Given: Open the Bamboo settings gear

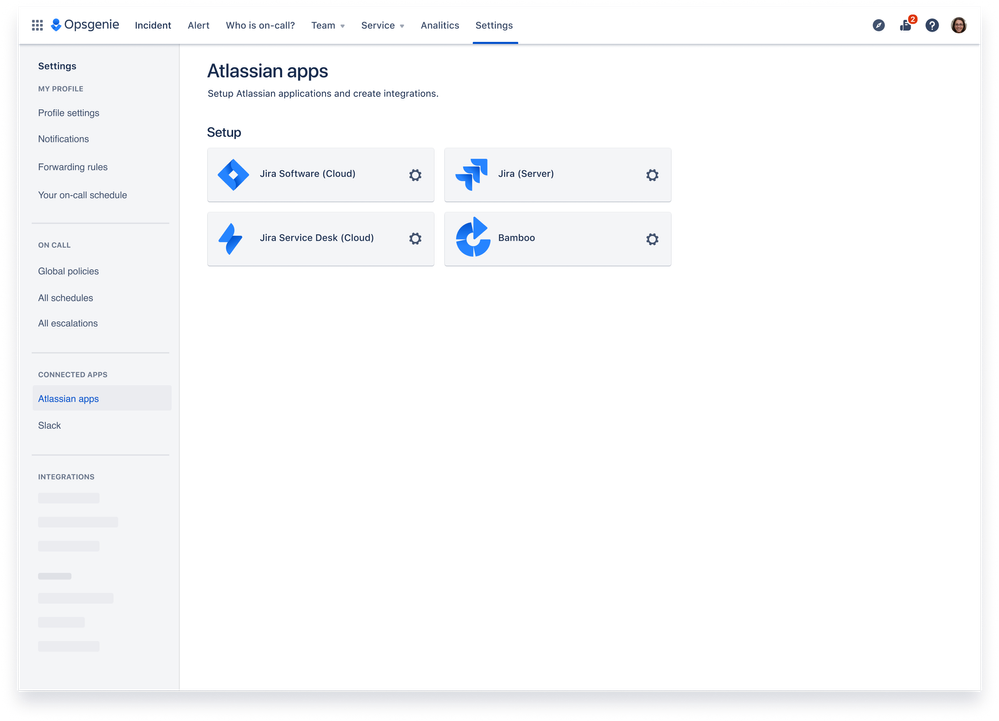Looking at the screenshot, I should click(x=652, y=239).
